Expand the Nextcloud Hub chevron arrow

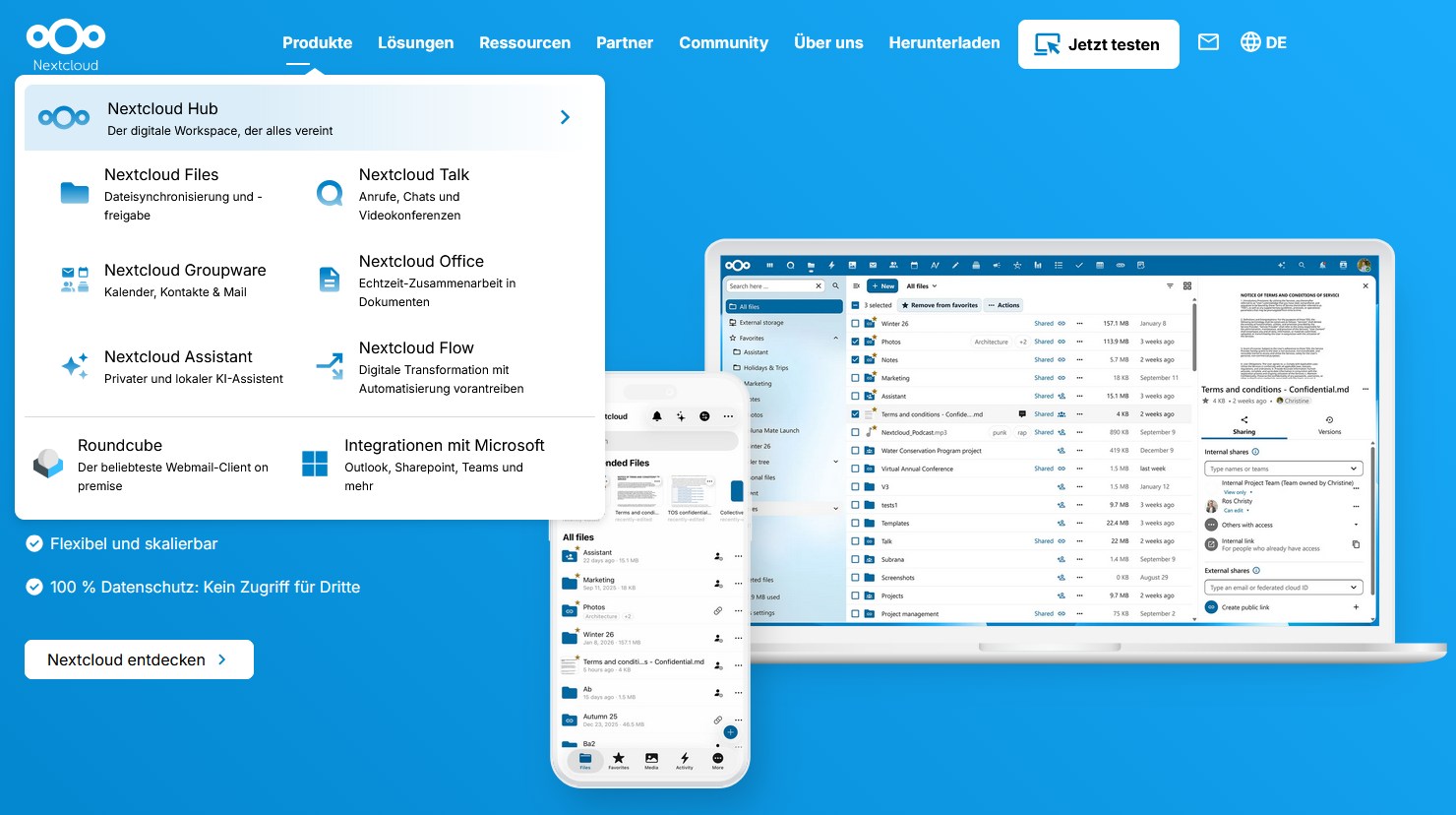[565, 117]
